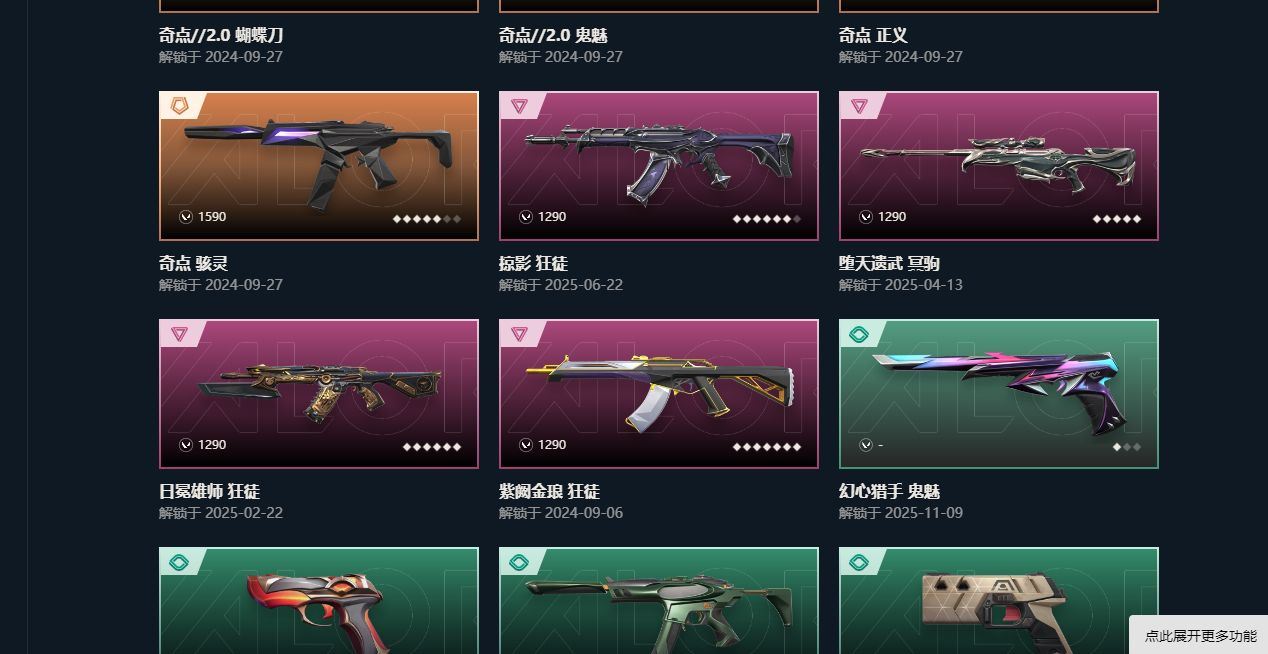The height and width of the screenshot is (654, 1268).
Task: Click the green tier badge on the red pistol card
Action: pyautogui.click(x=179, y=563)
